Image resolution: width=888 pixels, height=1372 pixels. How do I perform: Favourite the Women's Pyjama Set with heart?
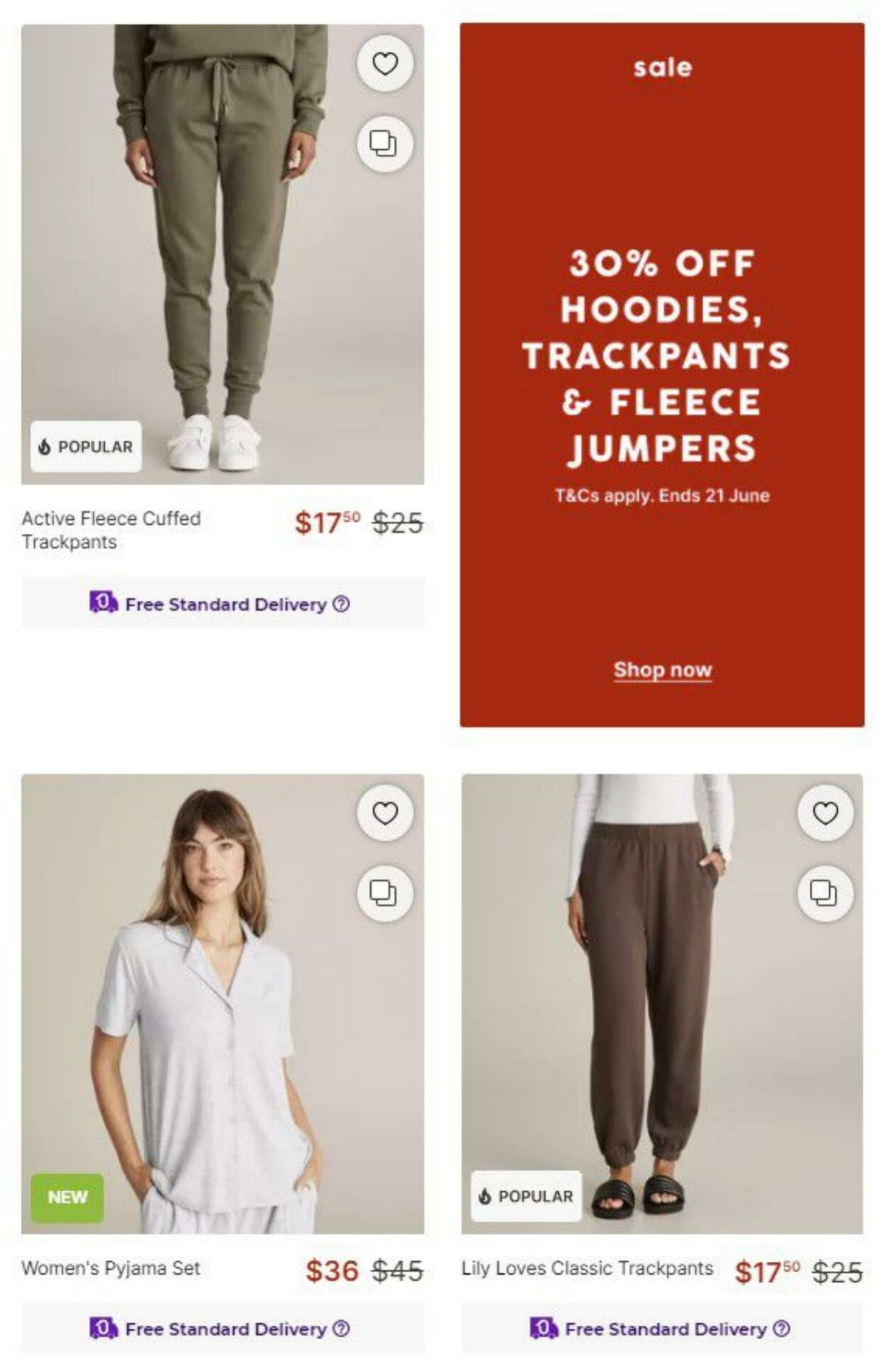click(x=384, y=813)
